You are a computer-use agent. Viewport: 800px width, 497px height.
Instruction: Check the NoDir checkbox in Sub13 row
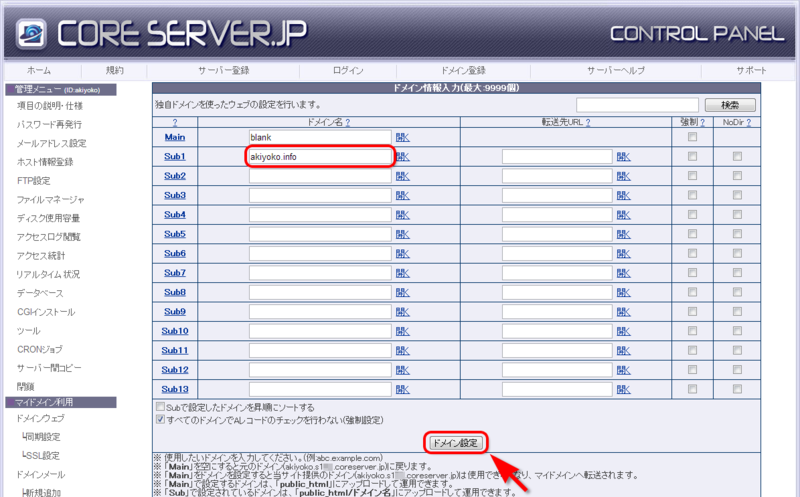point(737,389)
